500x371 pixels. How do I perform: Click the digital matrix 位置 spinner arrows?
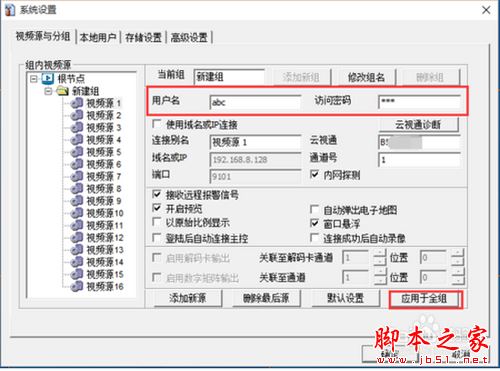tap(458, 277)
